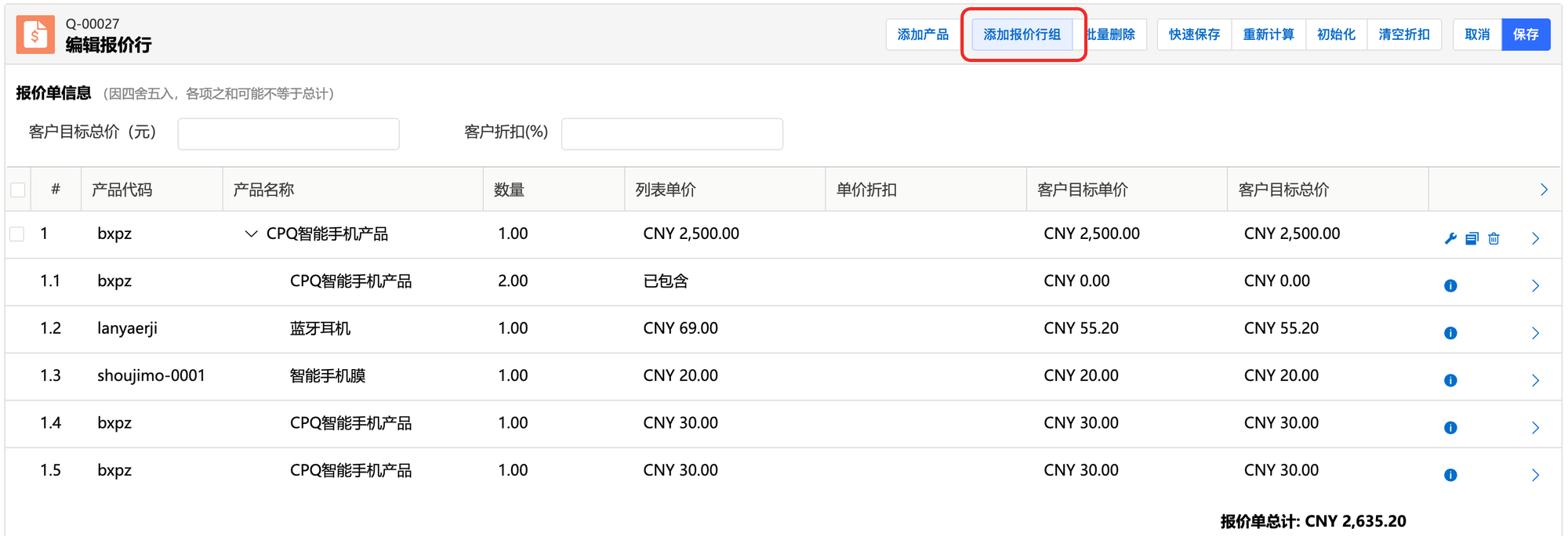Focus the 客户折扣(%) input box
Viewport: 1568px width, 536px height.
(x=672, y=134)
